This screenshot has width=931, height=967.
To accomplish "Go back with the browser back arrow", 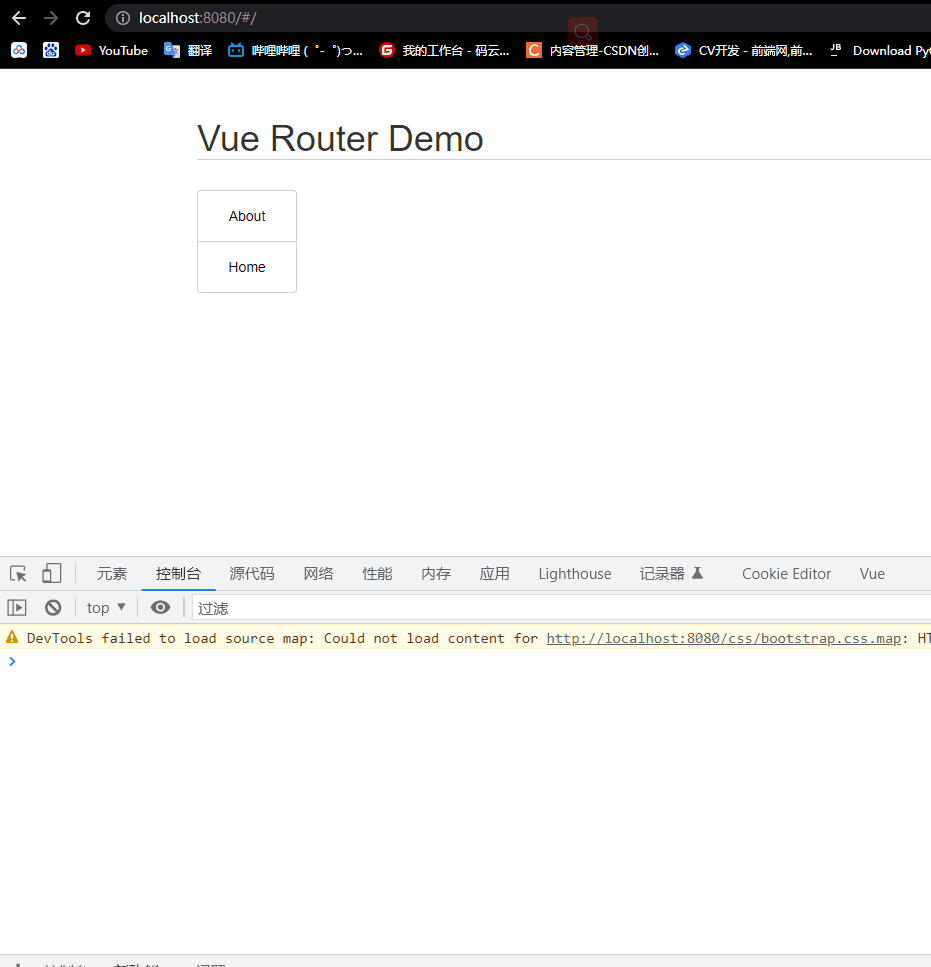I will 19,18.
